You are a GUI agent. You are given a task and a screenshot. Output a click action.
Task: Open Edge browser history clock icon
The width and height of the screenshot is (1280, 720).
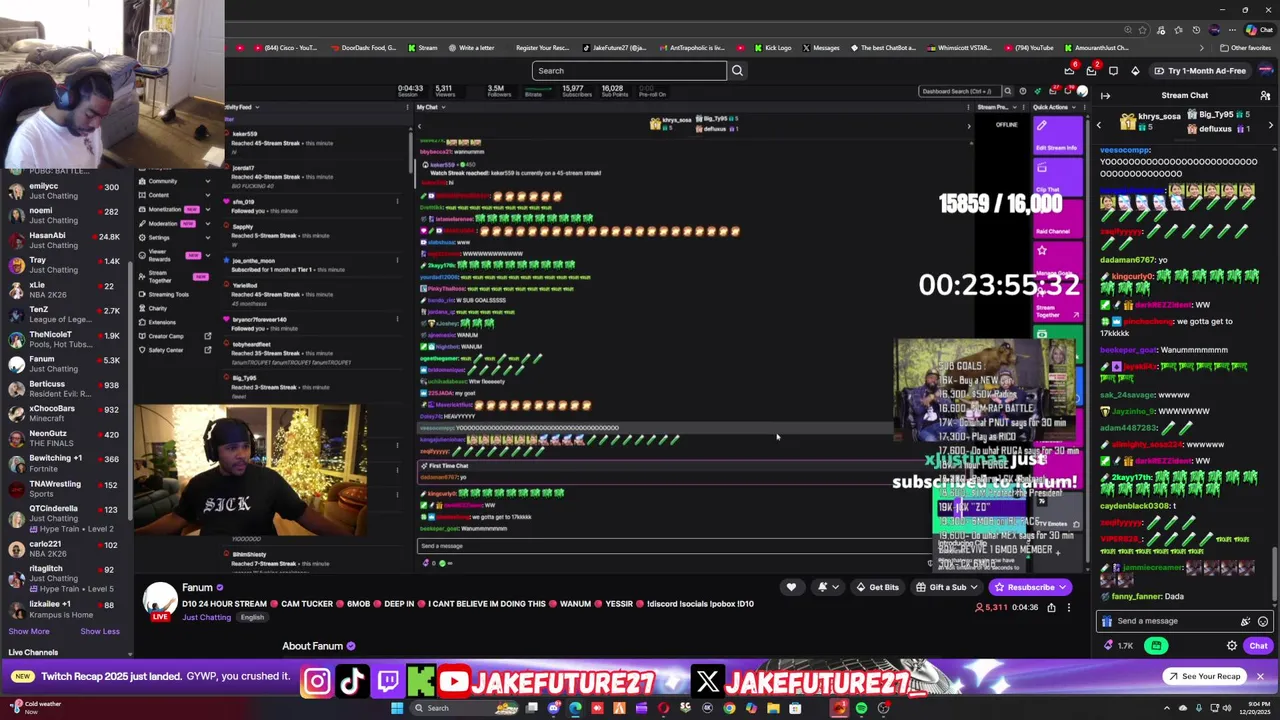pos(1196,30)
